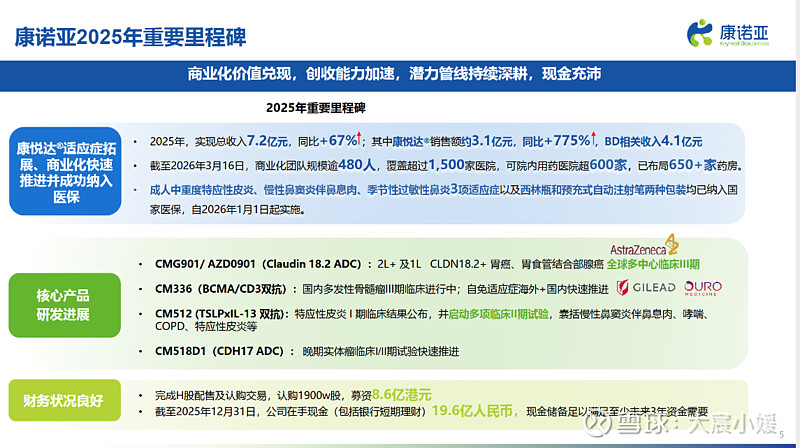Screen dimensions: 800x448
Task: Click the Keymed Biosciences logo at top right
Action: (728, 34)
